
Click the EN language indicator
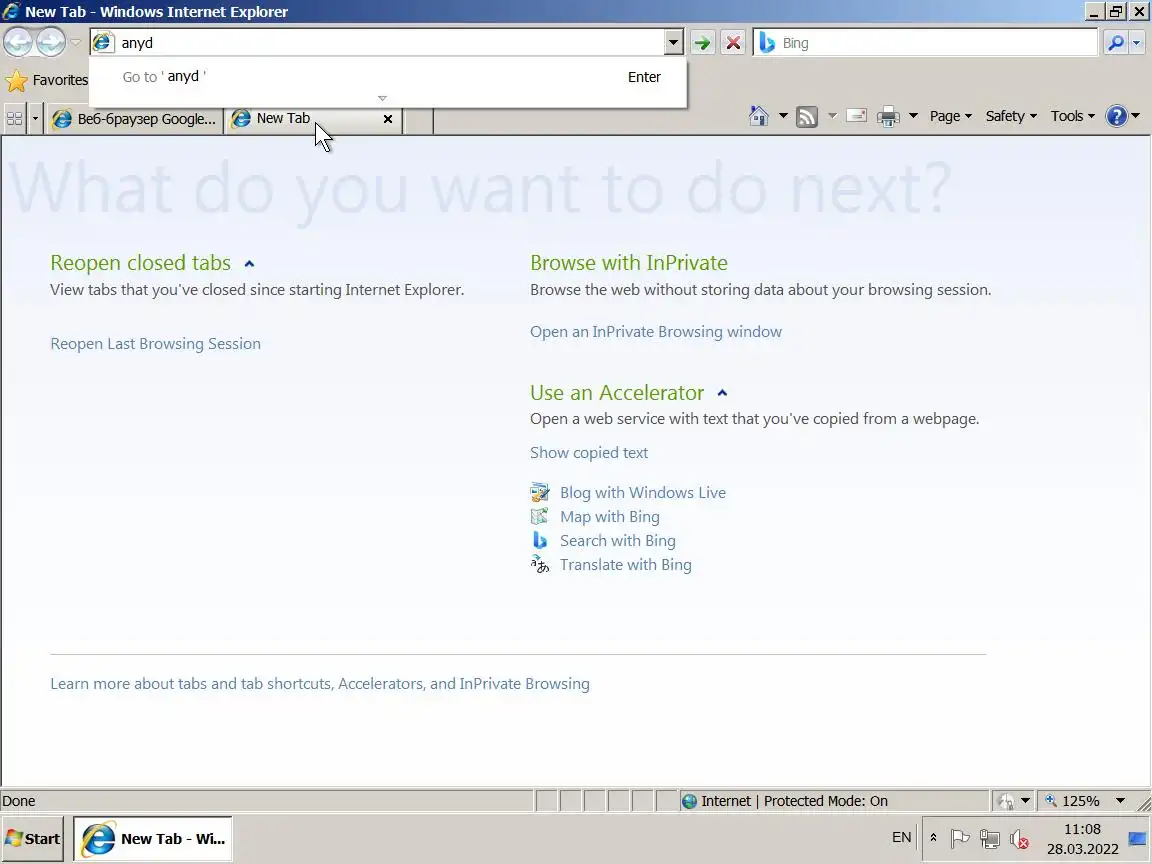click(x=901, y=838)
